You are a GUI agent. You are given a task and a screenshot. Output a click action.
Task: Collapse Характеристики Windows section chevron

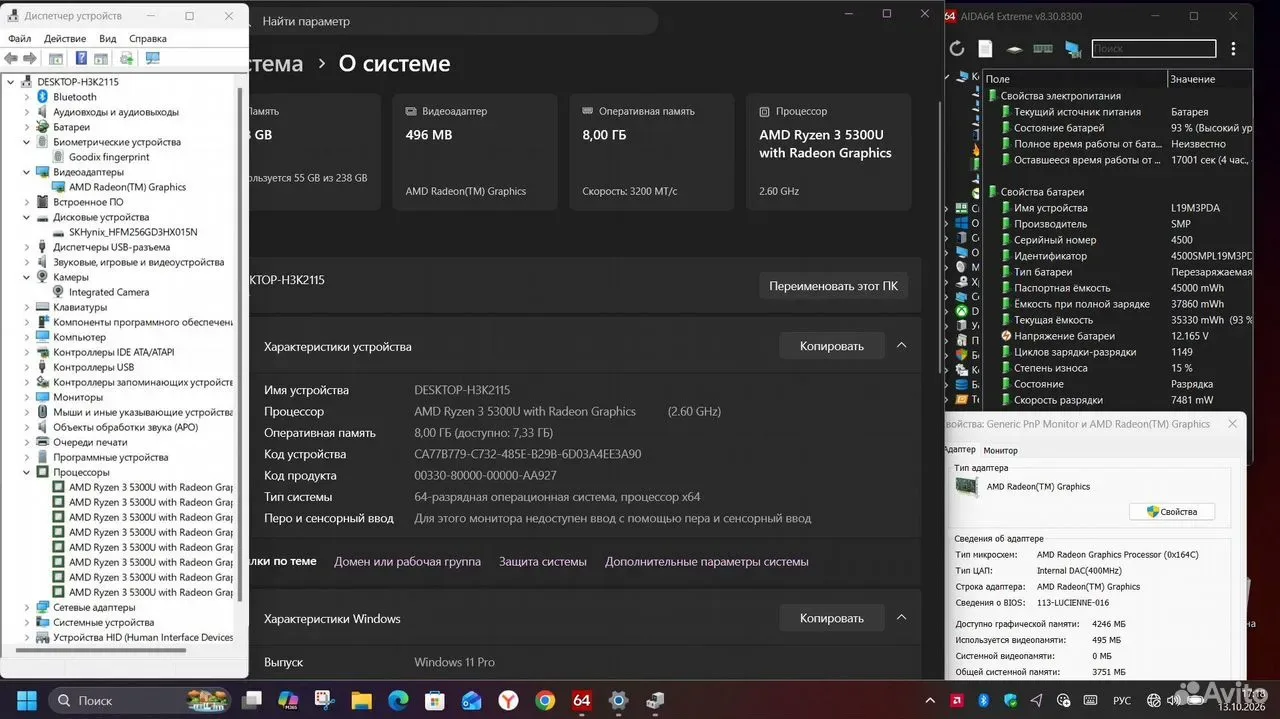[x=901, y=618]
